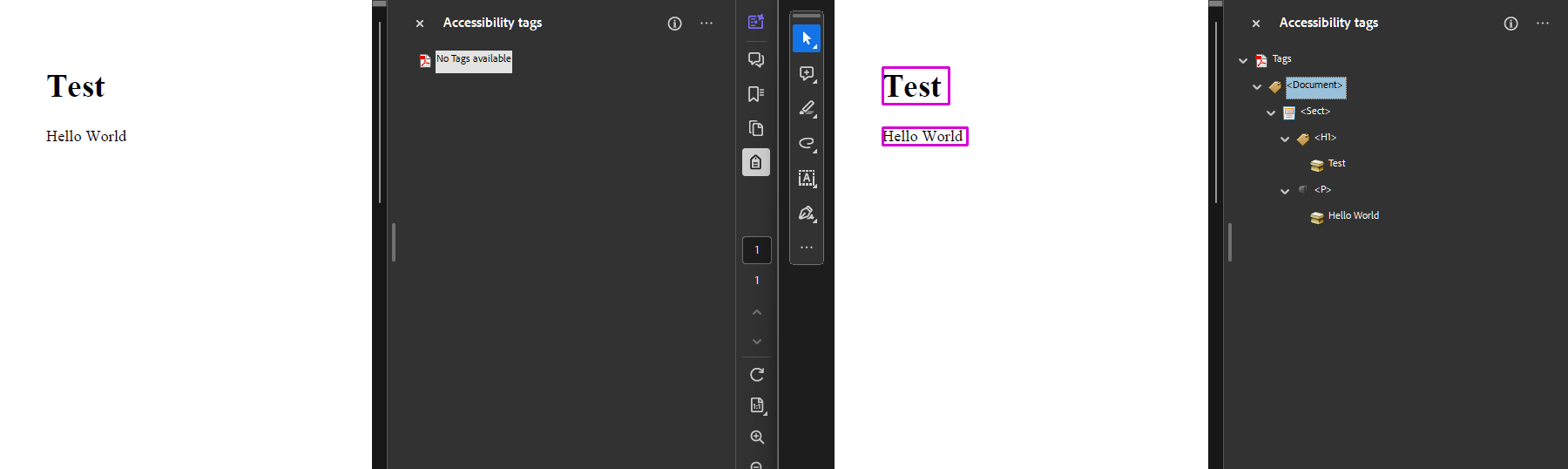Click the tag icon beside <Document>
This screenshot has width=1568, height=469.
1275,87
